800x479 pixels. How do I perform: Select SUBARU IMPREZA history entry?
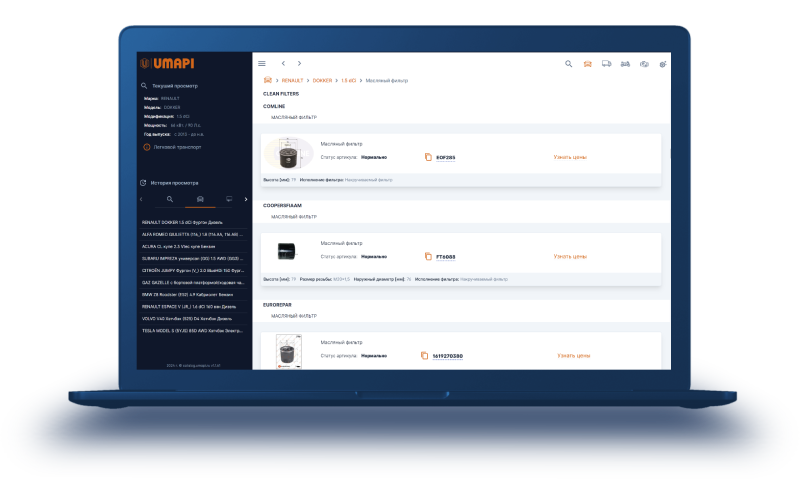coord(193,258)
